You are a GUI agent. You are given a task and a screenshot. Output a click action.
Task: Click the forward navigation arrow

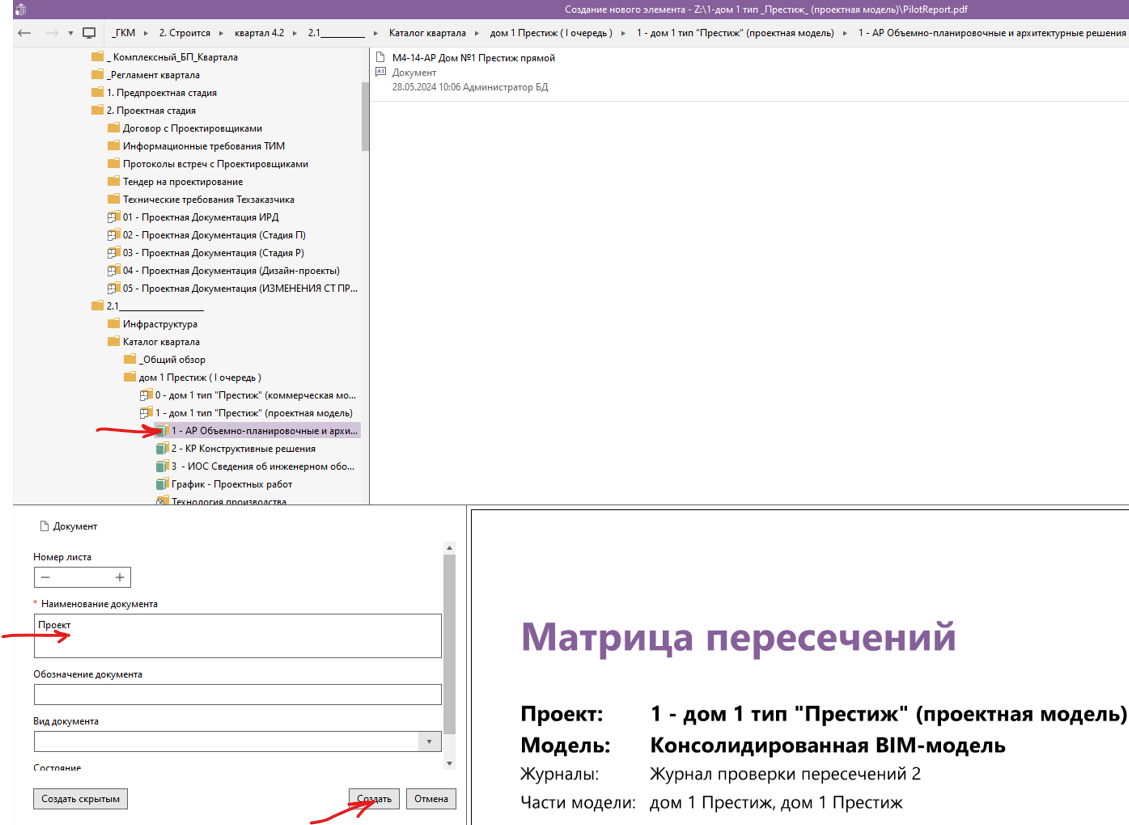click(52, 33)
